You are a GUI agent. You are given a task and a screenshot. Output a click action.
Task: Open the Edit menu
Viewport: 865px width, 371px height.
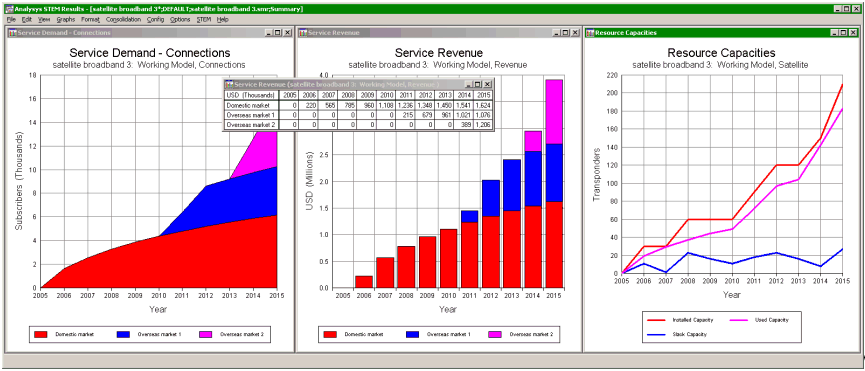pos(26,19)
